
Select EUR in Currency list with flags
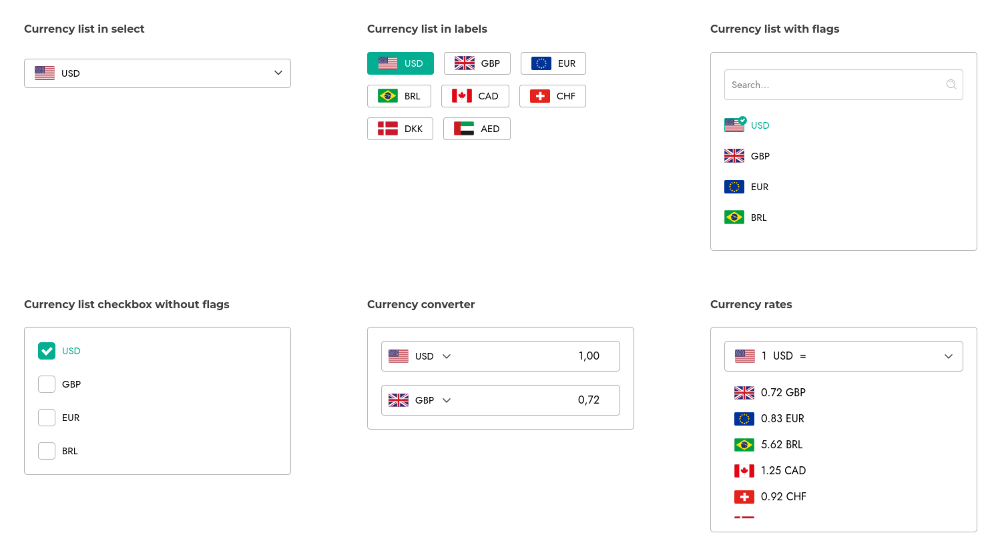pos(759,187)
